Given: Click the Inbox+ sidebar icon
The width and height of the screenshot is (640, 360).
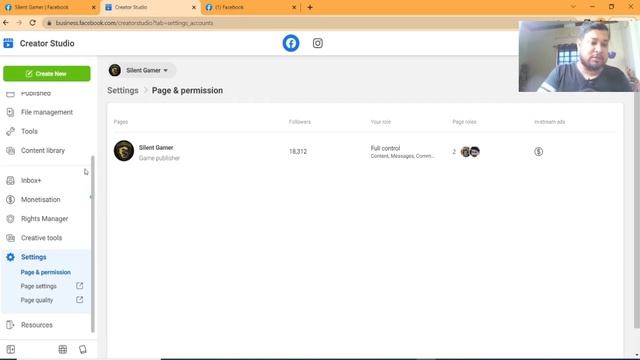Looking at the screenshot, I should 10,180.
